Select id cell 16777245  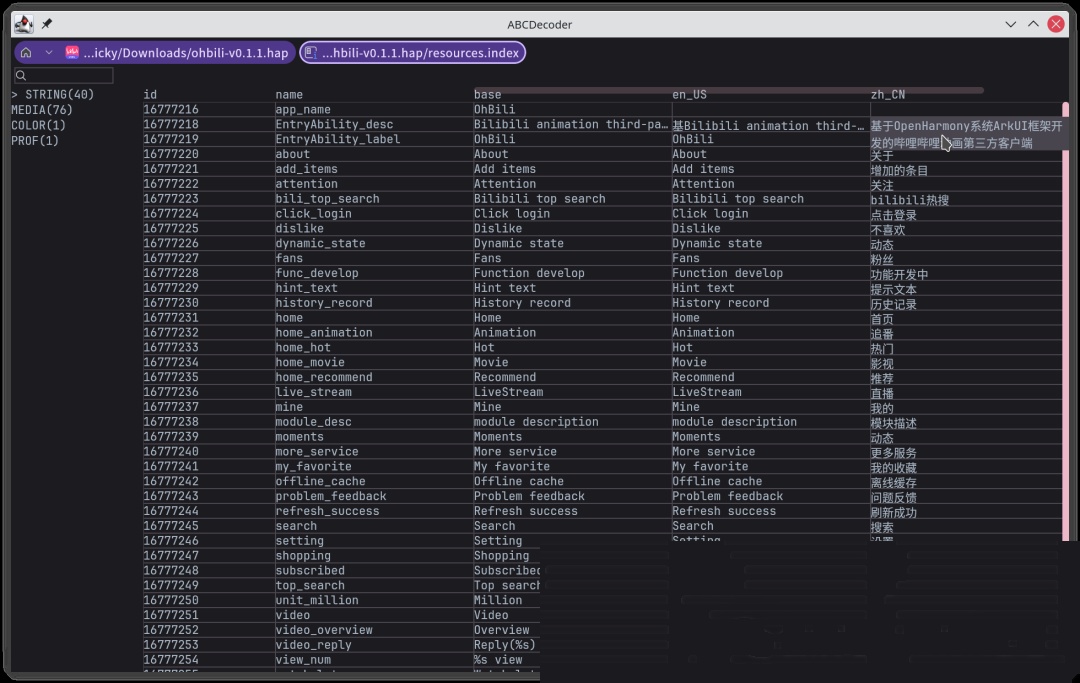point(171,526)
